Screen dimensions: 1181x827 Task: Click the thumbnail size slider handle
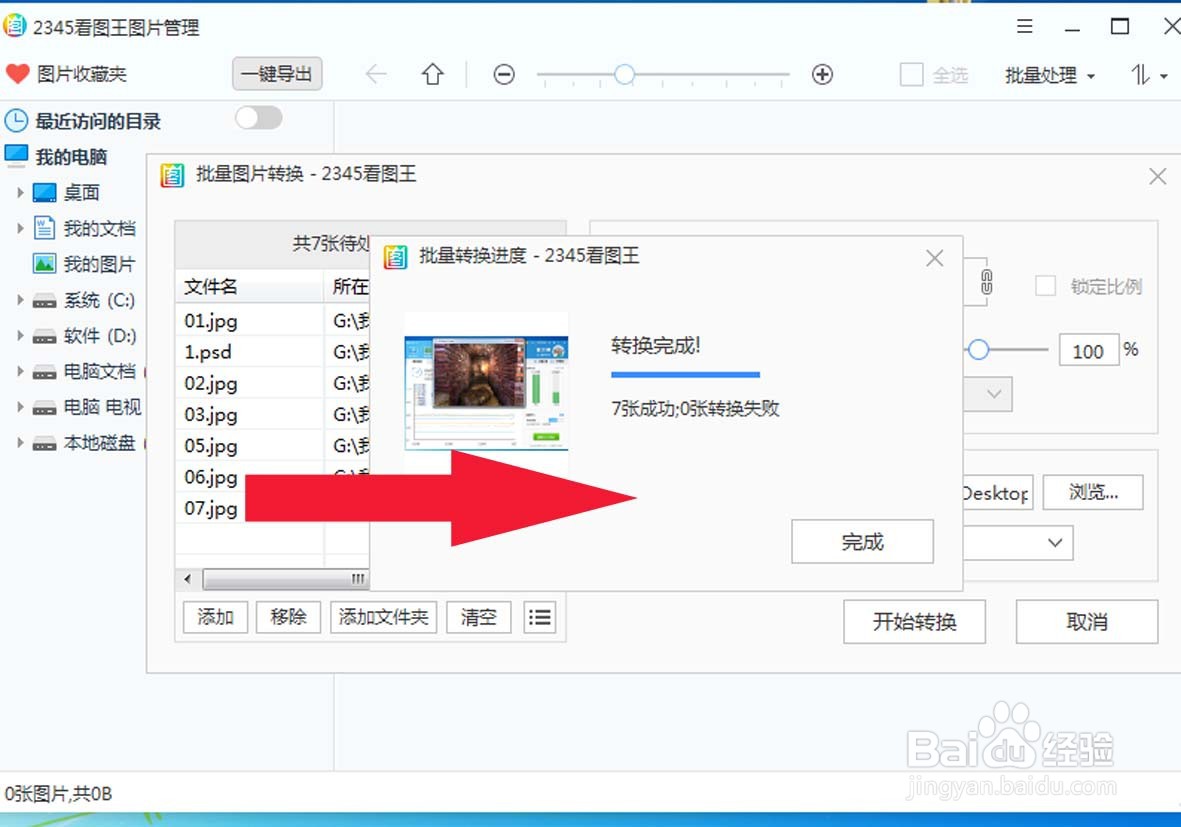pos(624,74)
